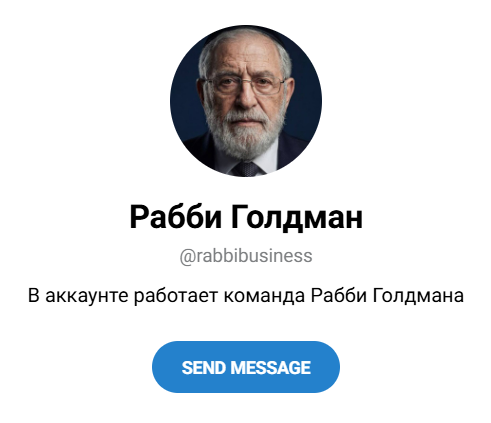Open the round profile photo
Viewport: 491px width, 423px height.
246,101
